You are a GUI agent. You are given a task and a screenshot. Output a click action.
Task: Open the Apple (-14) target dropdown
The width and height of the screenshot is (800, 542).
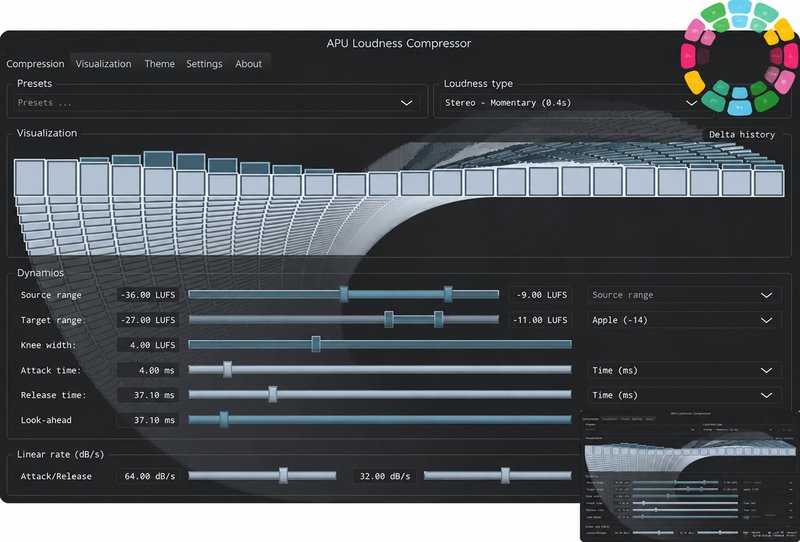pos(684,320)
